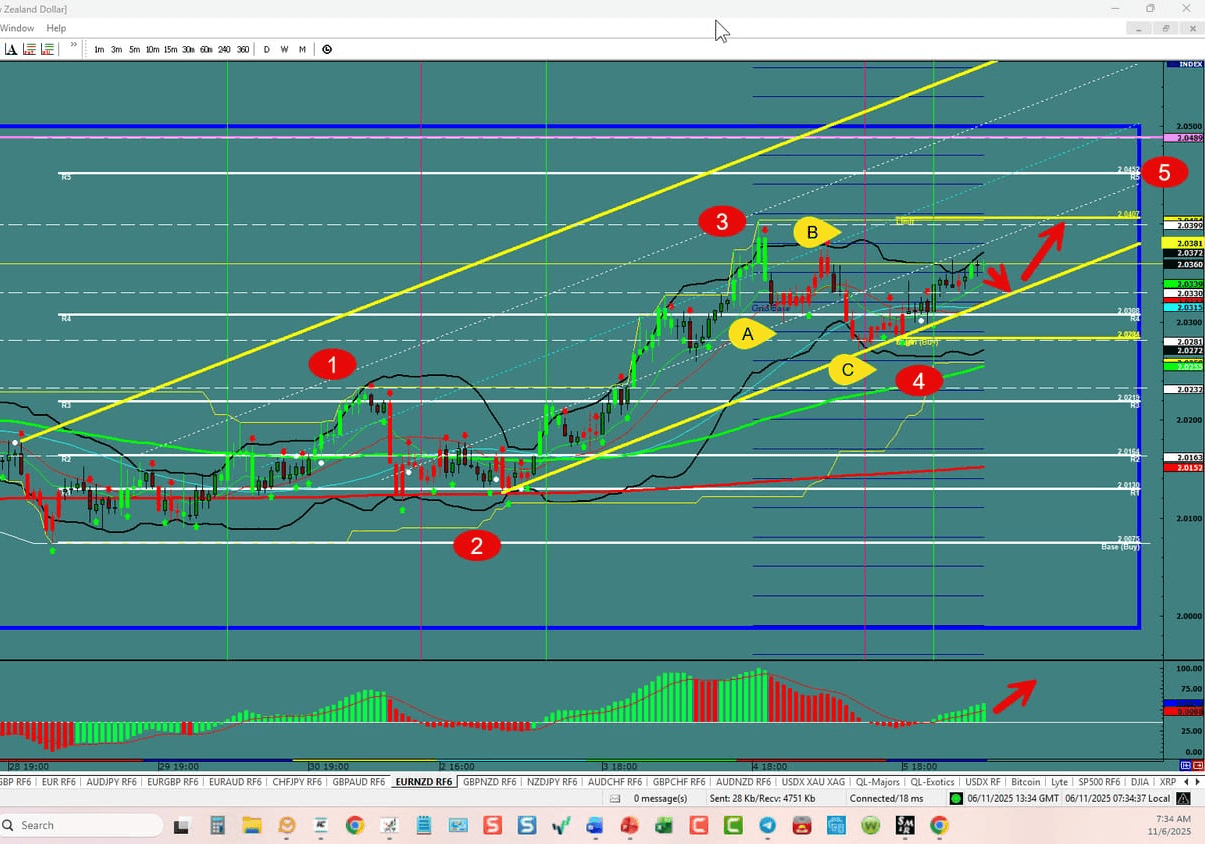Open the Window menu
1205x844 pixels.
click(17, 28)
